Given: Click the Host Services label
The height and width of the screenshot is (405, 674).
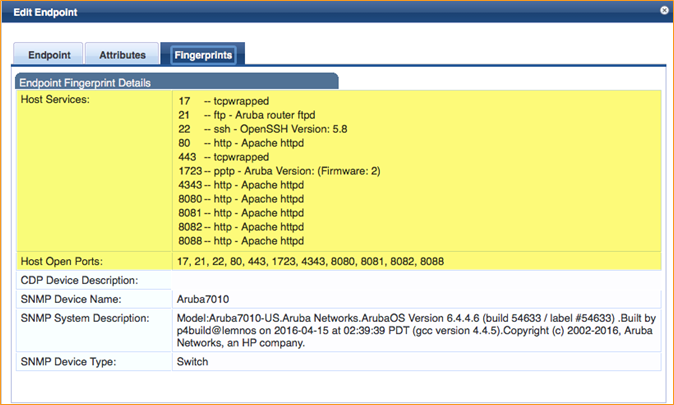Looking at the screenshot, I should click(x=55, y=99).
